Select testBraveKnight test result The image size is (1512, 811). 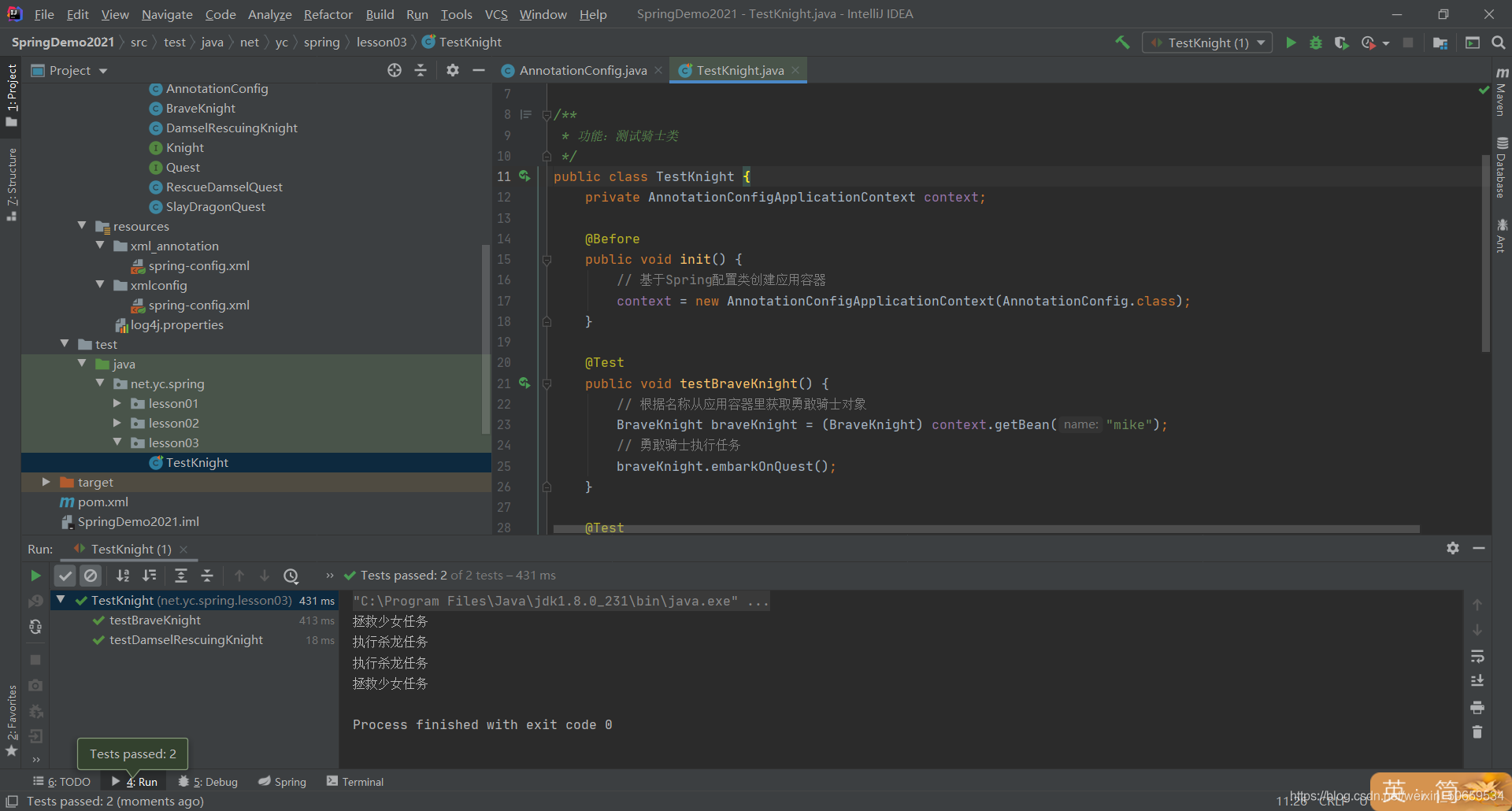coord(154,620)
